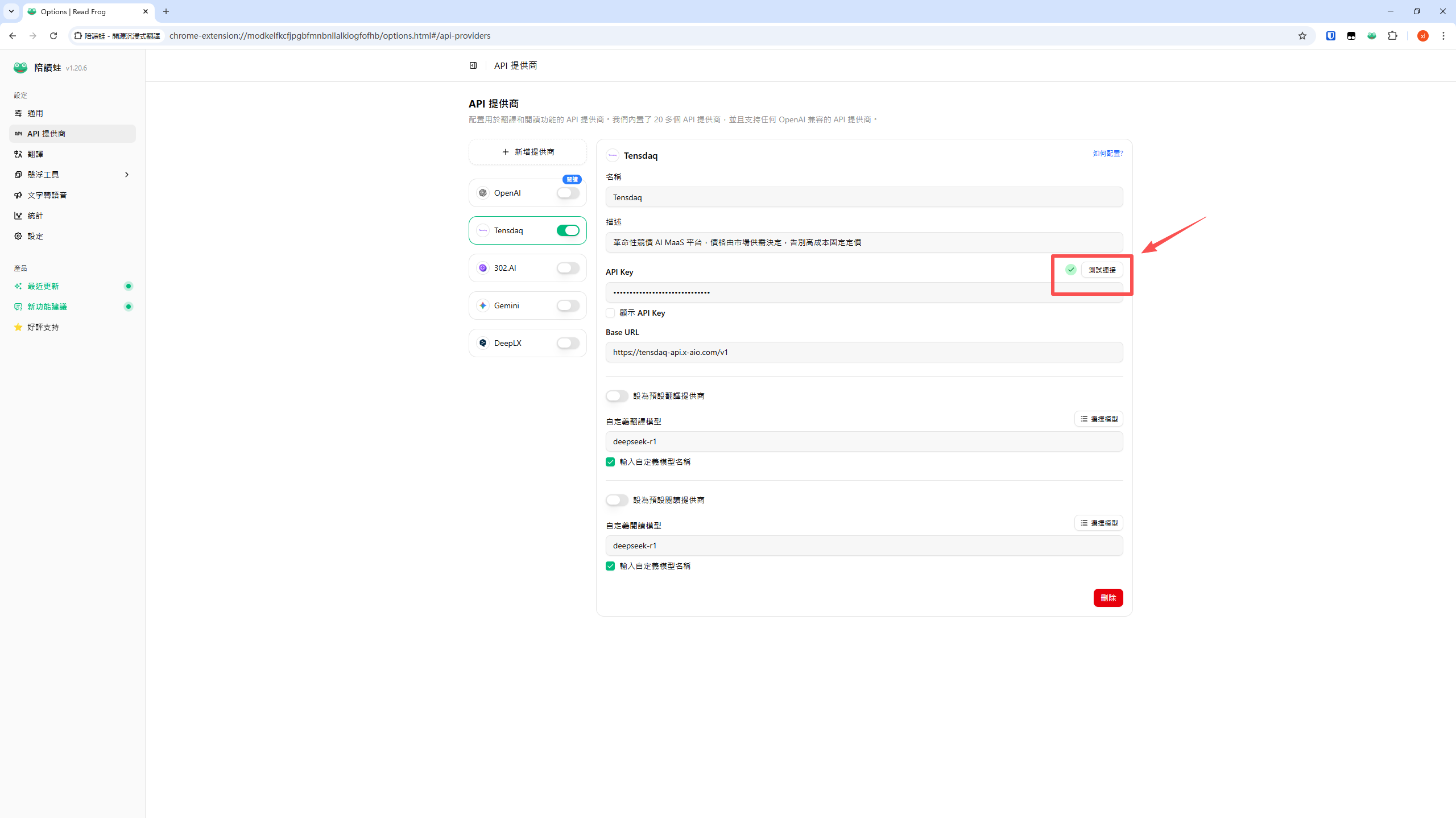The width and height of the screenshot is (1456, 818).
Task: Click the 302.AI provider logo icon
Action: (x=483, y=268)
